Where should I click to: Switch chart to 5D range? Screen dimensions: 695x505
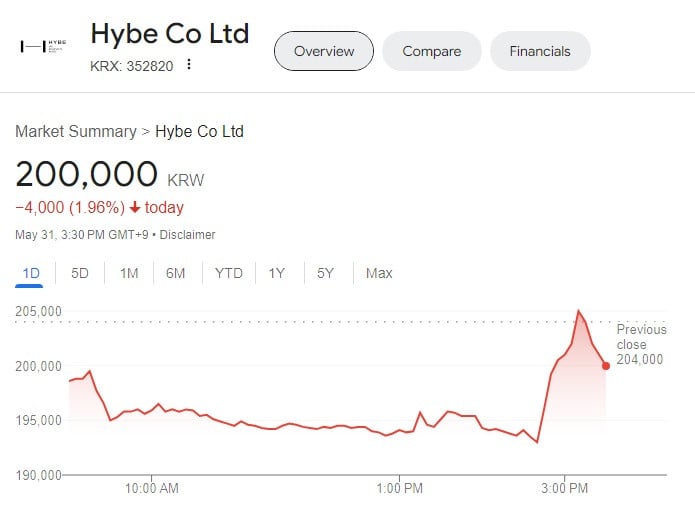(80, 273)
